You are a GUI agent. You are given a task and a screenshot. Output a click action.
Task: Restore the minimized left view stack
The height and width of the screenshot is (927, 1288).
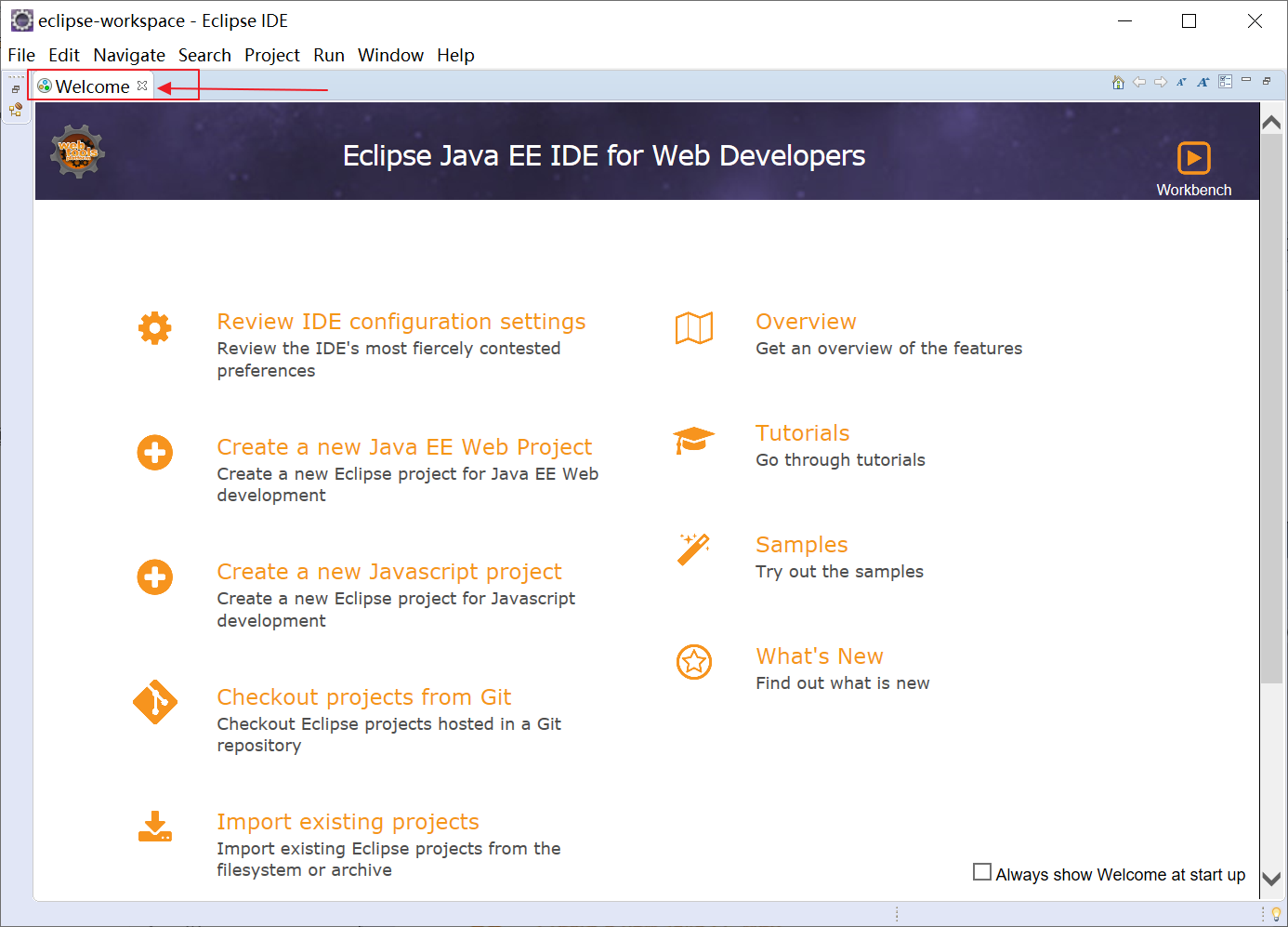(x=16, y=89)
